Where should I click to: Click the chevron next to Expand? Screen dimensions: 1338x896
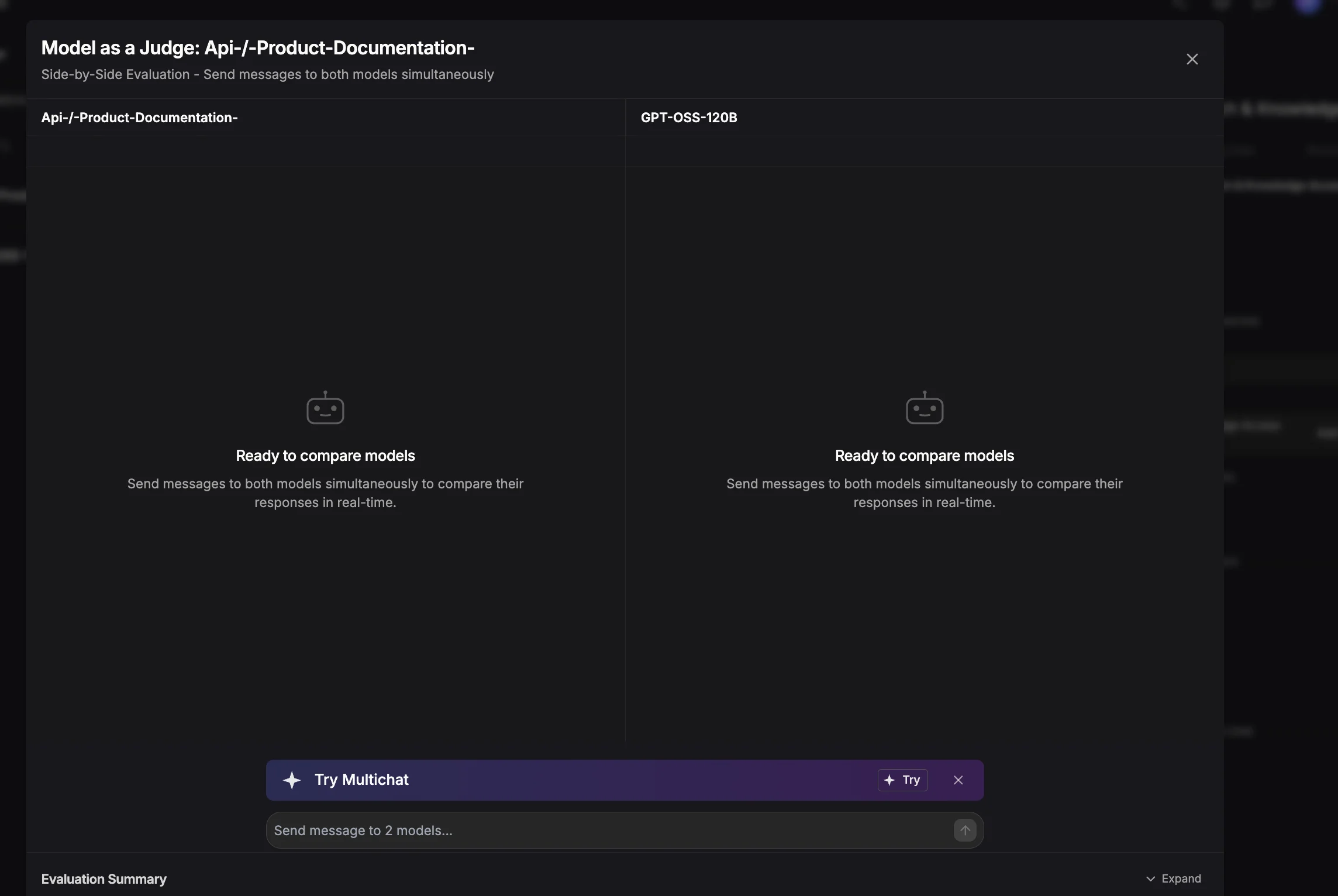[x=1150, y=879]
